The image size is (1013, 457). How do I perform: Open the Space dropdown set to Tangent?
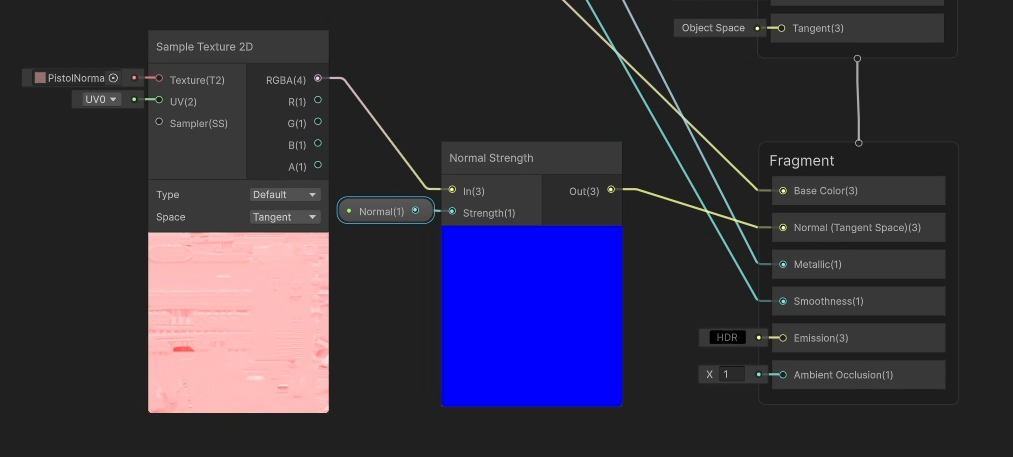(285, 217)
